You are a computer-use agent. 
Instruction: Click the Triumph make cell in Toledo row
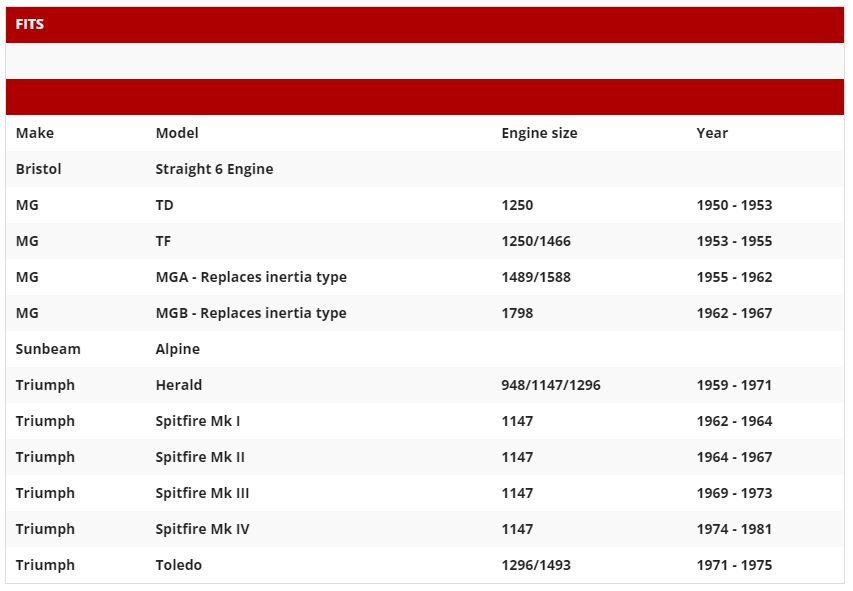[45, 565]
